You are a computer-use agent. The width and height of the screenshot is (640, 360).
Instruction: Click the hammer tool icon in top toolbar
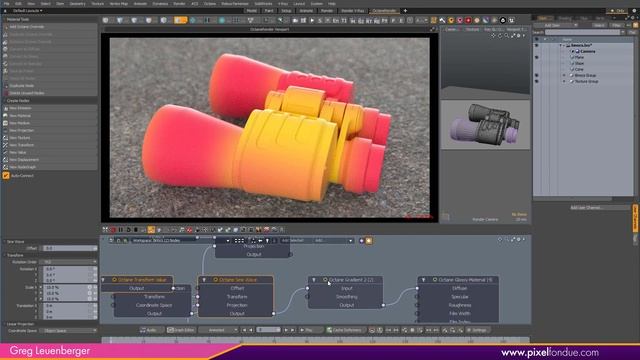coord(442,20)
